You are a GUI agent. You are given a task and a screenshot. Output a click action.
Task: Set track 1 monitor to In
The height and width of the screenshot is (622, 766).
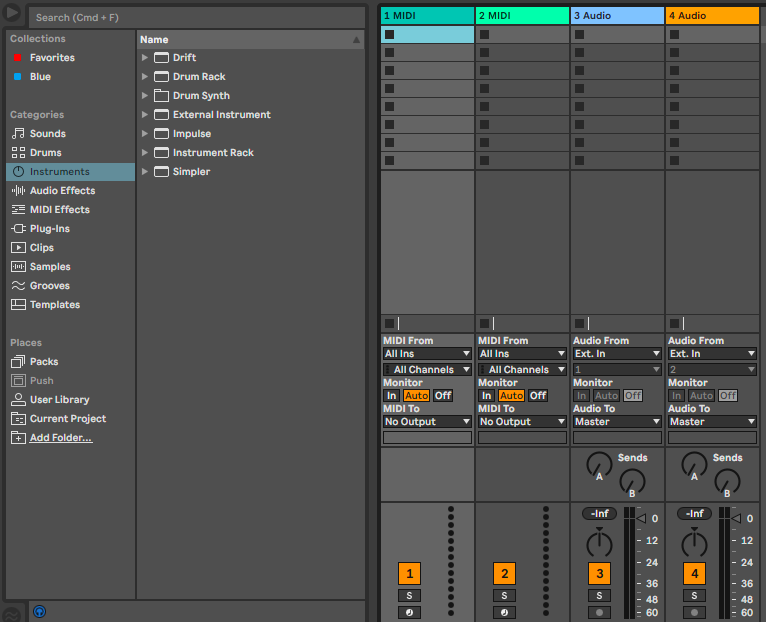click(x=392, y=396)
